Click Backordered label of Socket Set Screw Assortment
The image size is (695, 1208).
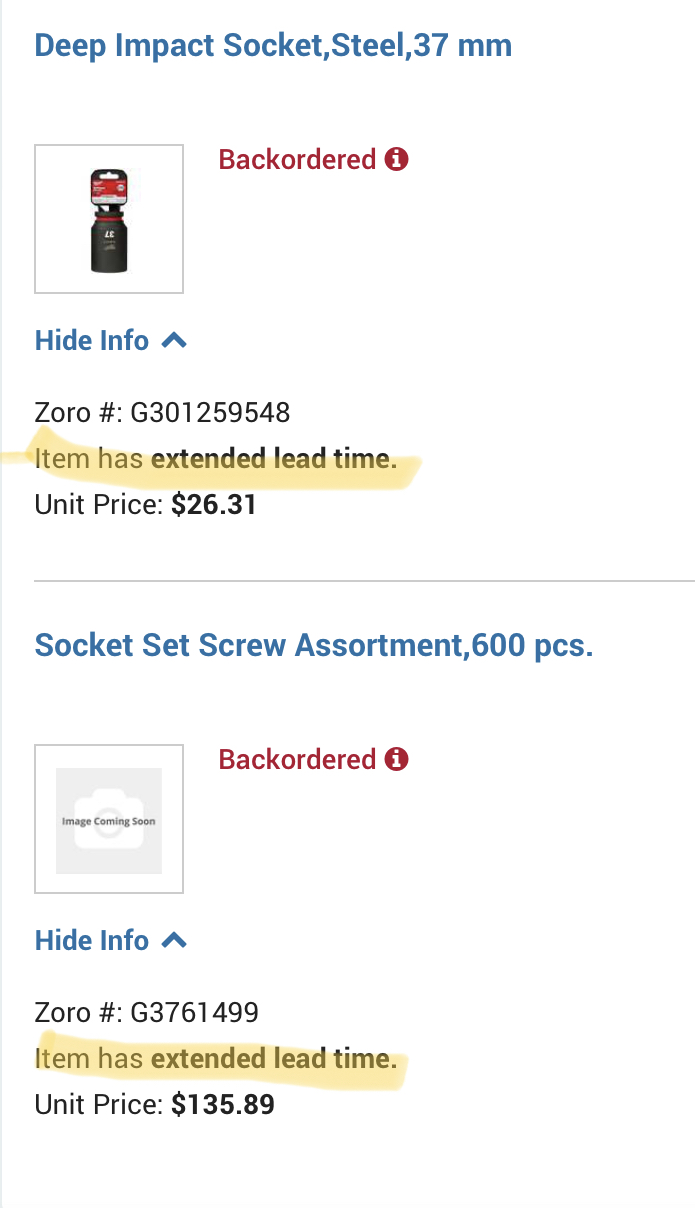point(297,759)
